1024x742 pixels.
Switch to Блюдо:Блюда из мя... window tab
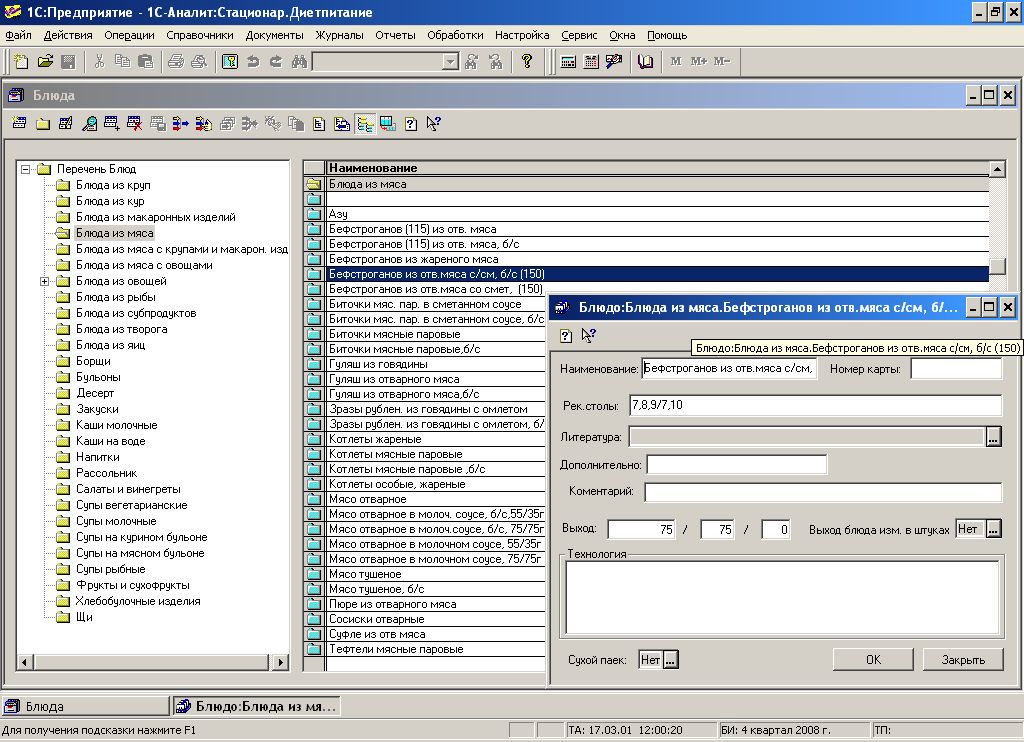click(257, 707)
